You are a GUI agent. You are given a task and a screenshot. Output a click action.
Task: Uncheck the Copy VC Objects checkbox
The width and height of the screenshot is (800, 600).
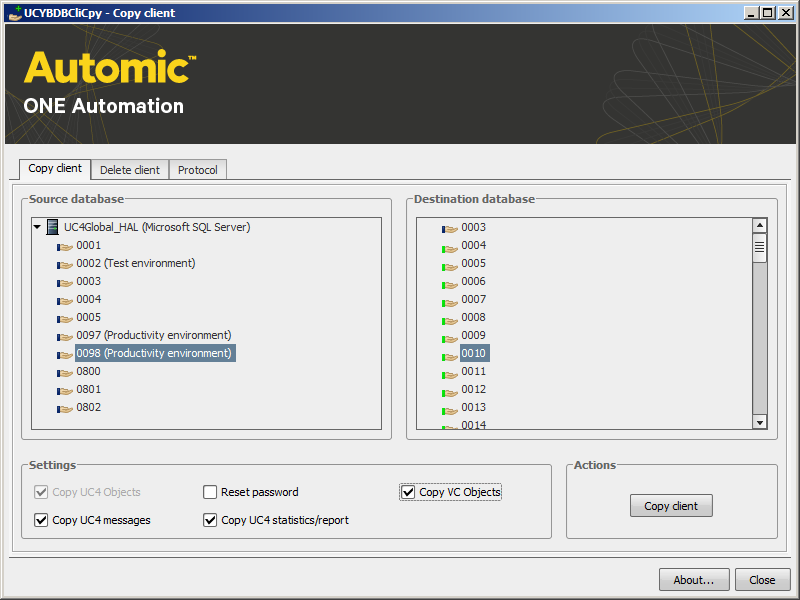(x=408, y=492)
